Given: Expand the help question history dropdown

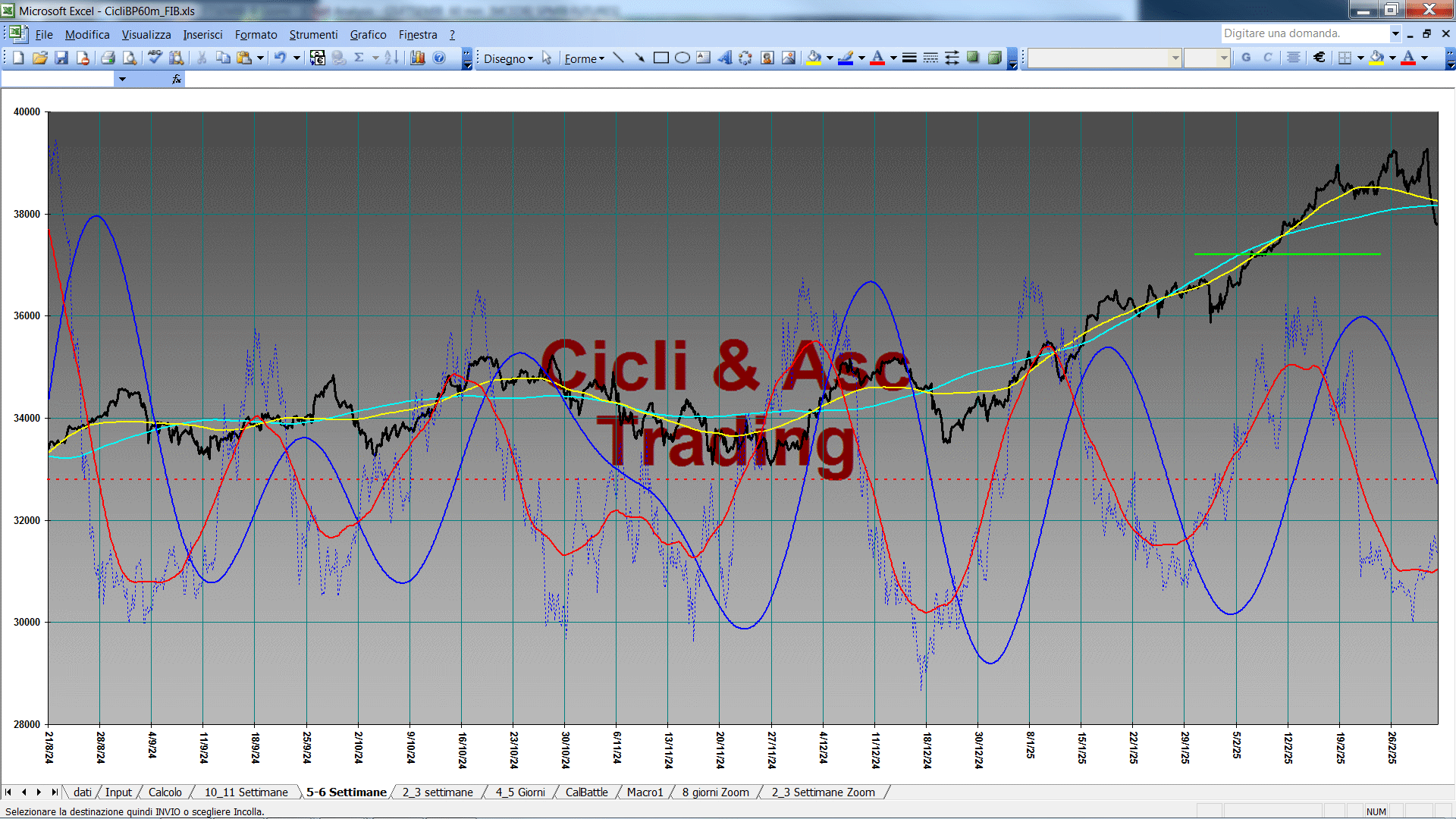Looking at the screenshot, I should click(1395, 33).
